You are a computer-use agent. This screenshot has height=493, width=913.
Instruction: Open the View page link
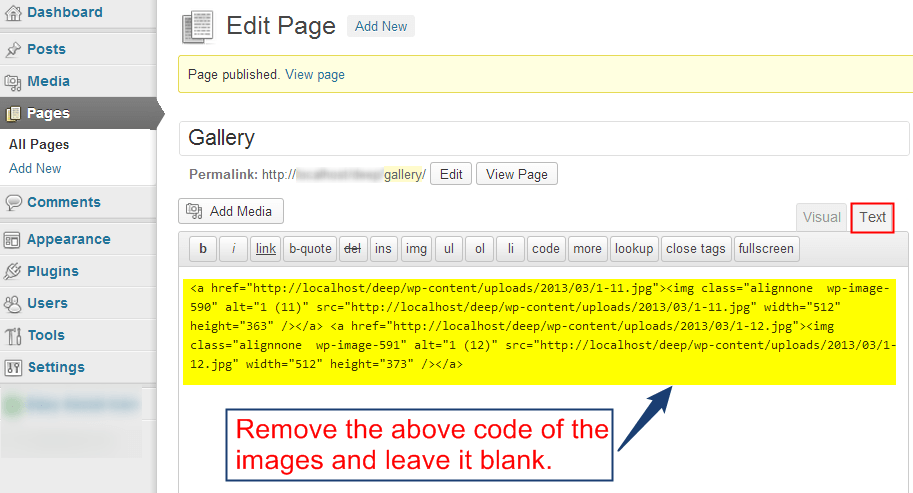tap(315, 75)
